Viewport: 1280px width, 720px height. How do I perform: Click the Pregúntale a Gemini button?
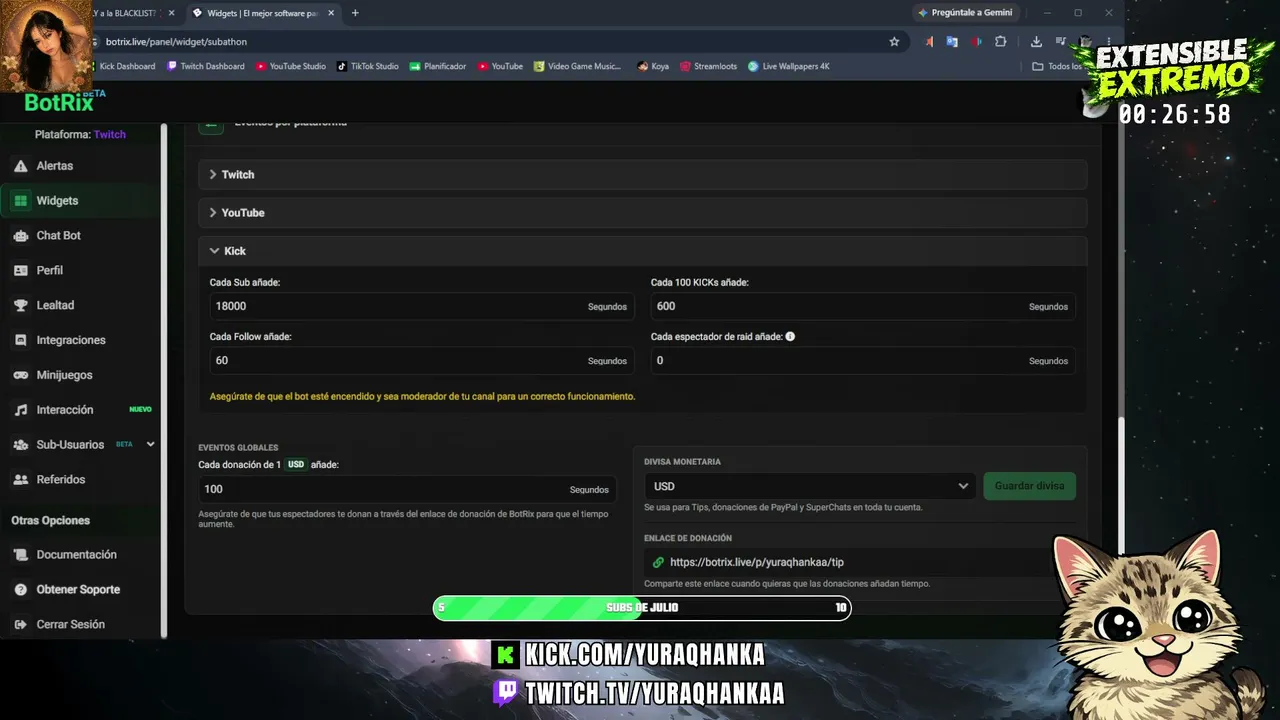click(965, 13)
